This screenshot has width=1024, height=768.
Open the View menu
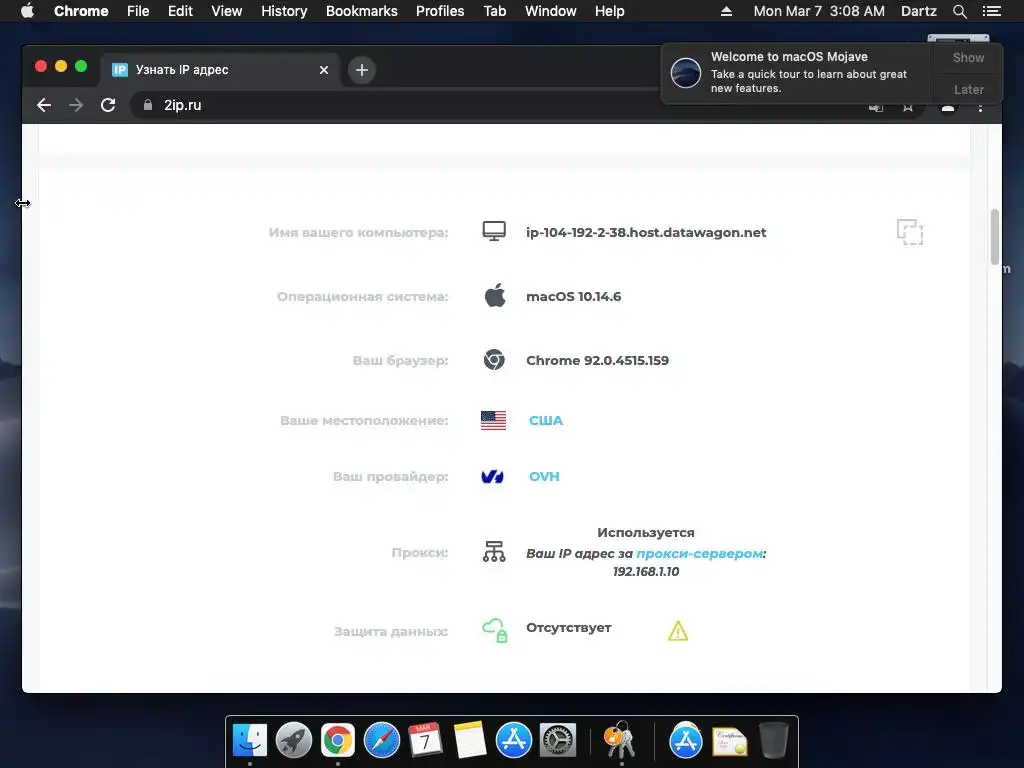[227, 11]
